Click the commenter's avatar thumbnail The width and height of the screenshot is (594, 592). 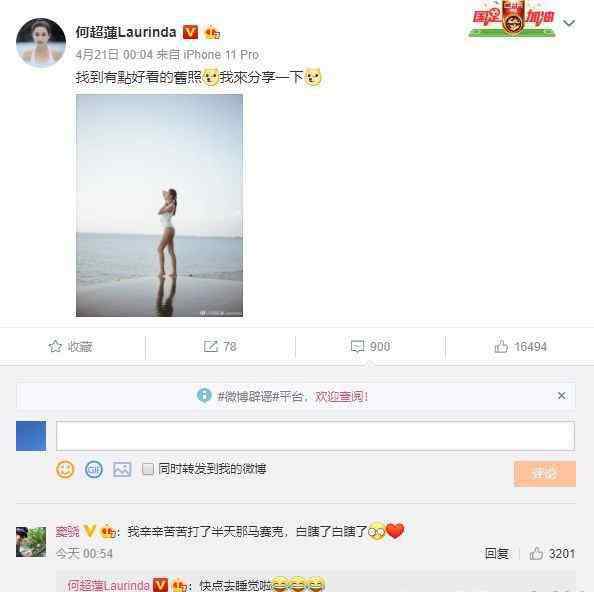[x=31, y=542]
